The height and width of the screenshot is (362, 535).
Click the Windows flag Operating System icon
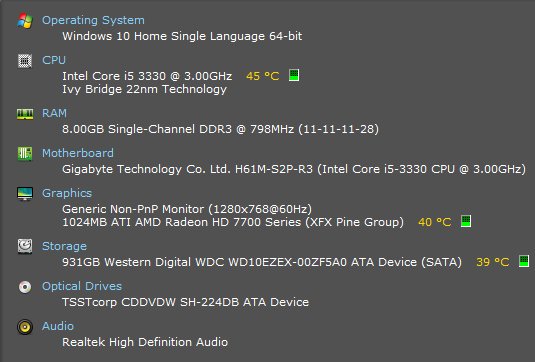click(x=25, y=20)
